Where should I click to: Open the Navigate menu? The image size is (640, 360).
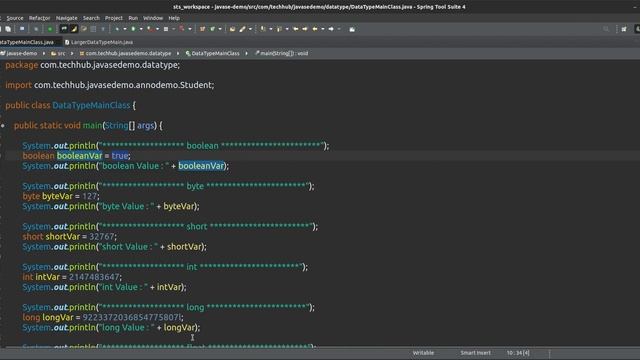point(67,18)
